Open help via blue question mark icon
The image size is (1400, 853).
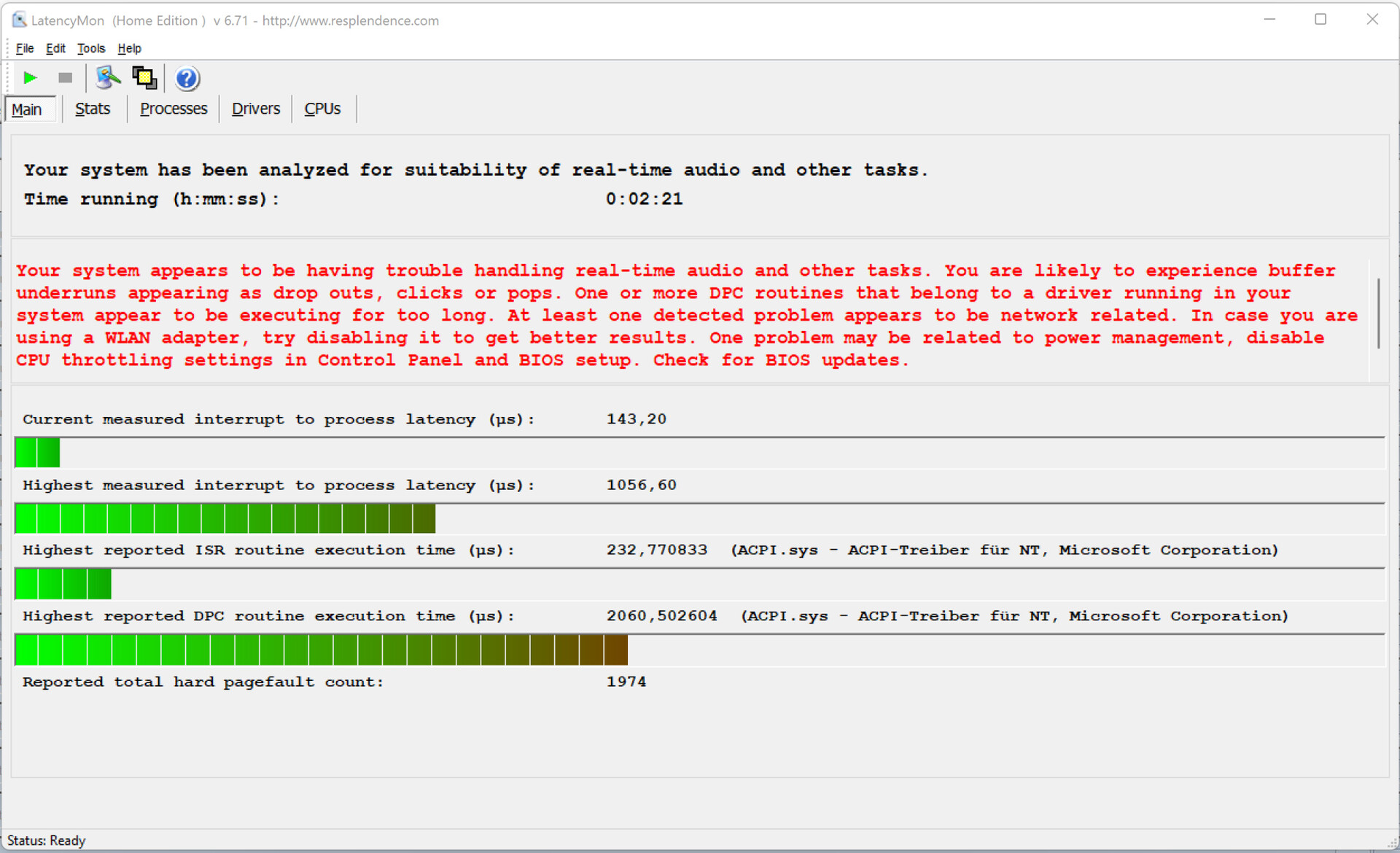click(x=187, y=78)
